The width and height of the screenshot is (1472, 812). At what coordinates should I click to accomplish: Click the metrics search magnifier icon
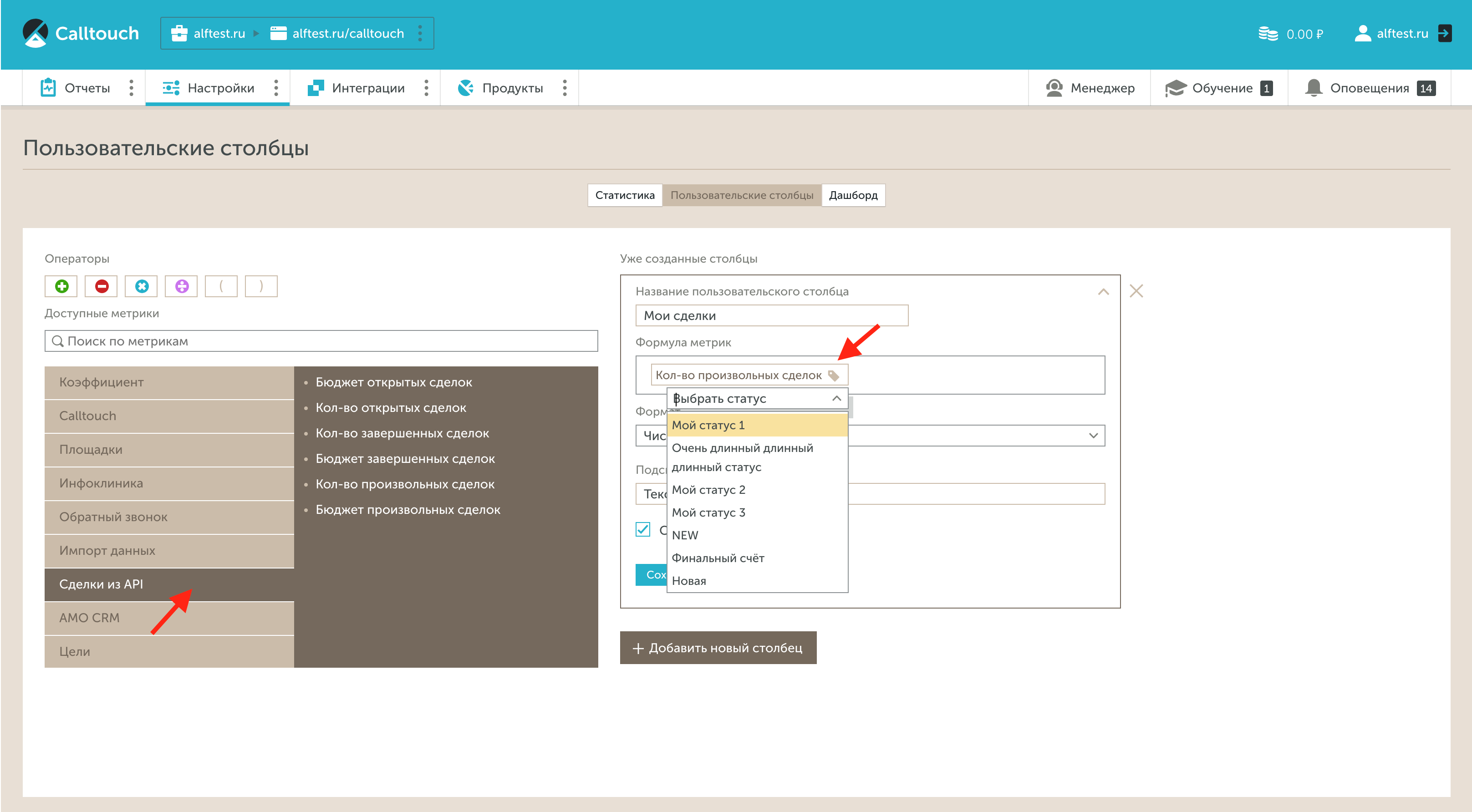pos(58,341)
